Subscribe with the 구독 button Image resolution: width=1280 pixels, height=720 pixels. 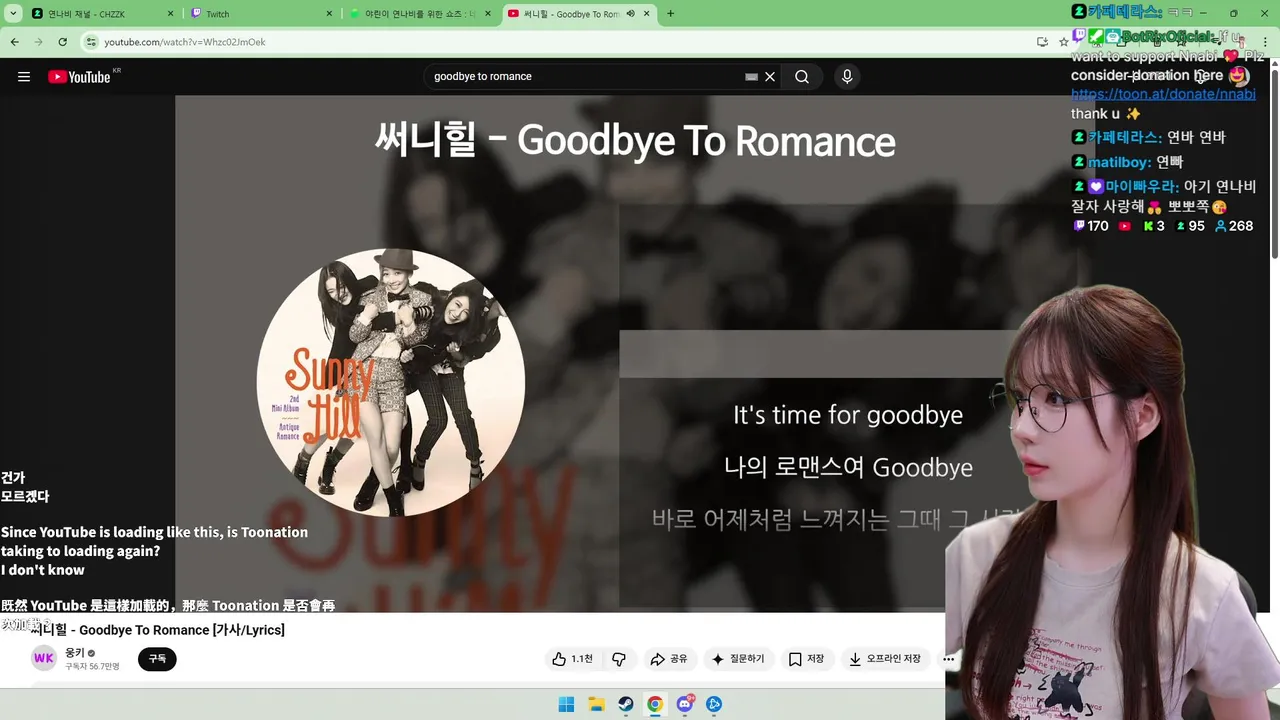pos(157,659)
